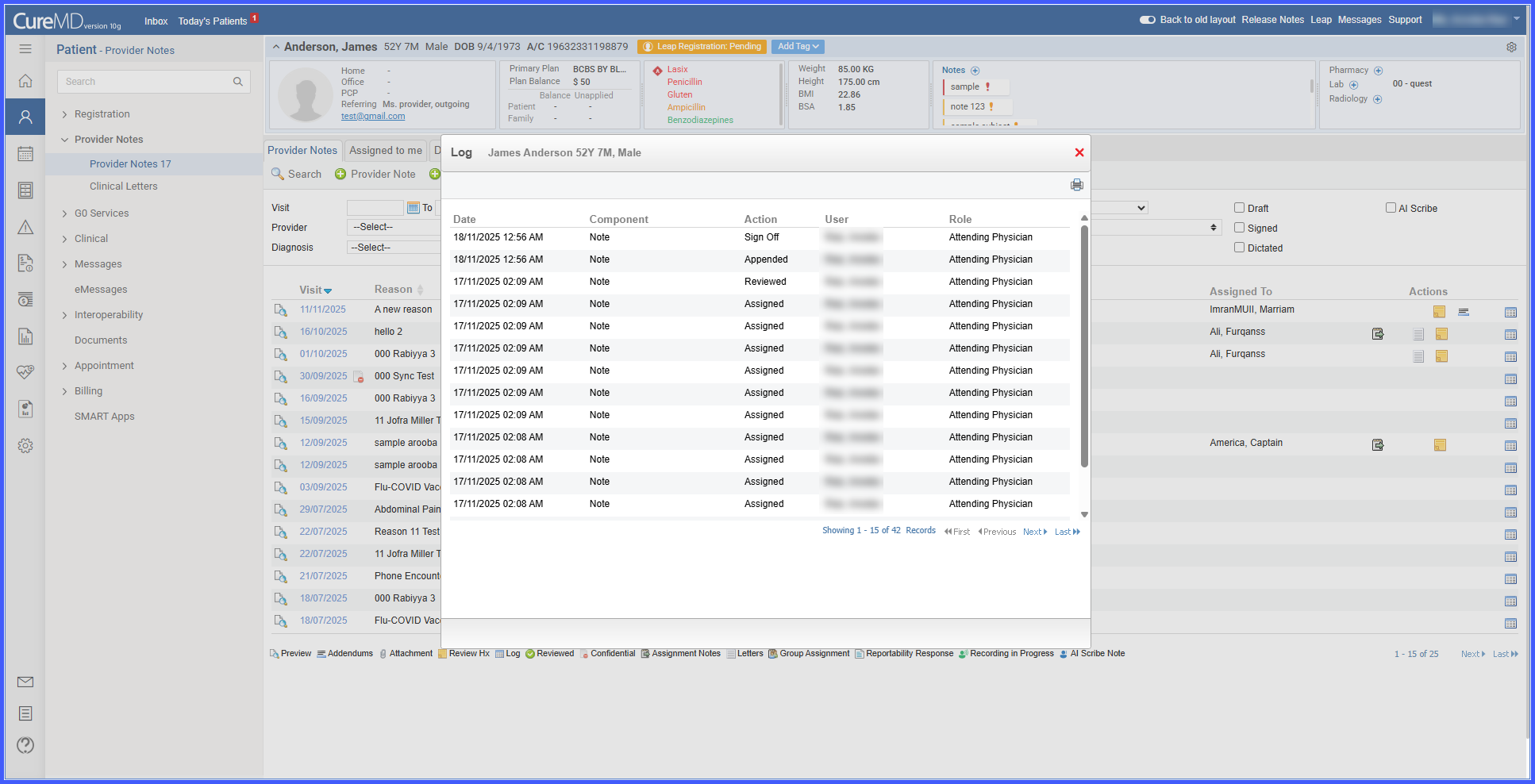Open the administration gear icon in the sidebar

point(25,446)
